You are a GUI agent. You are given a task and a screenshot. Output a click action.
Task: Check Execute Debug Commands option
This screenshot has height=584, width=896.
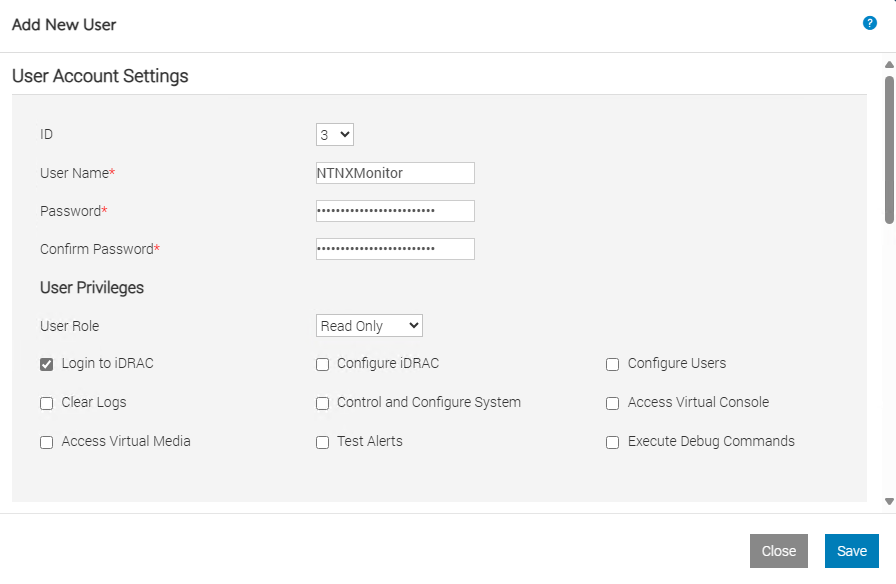click(x=612, y=442)
